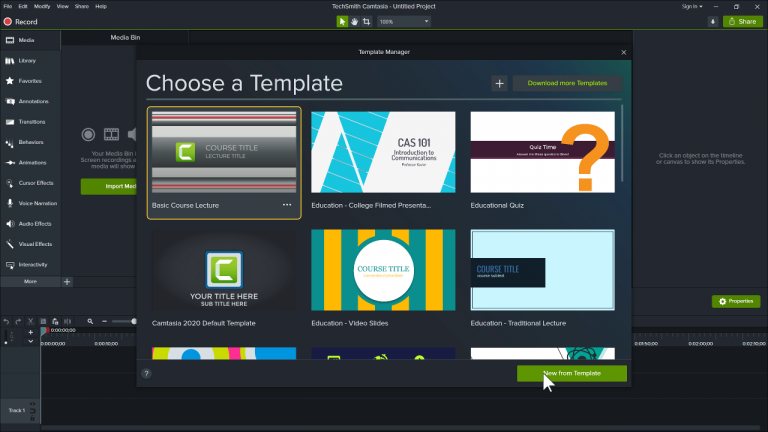Open the File menu

tap(8, 6)
